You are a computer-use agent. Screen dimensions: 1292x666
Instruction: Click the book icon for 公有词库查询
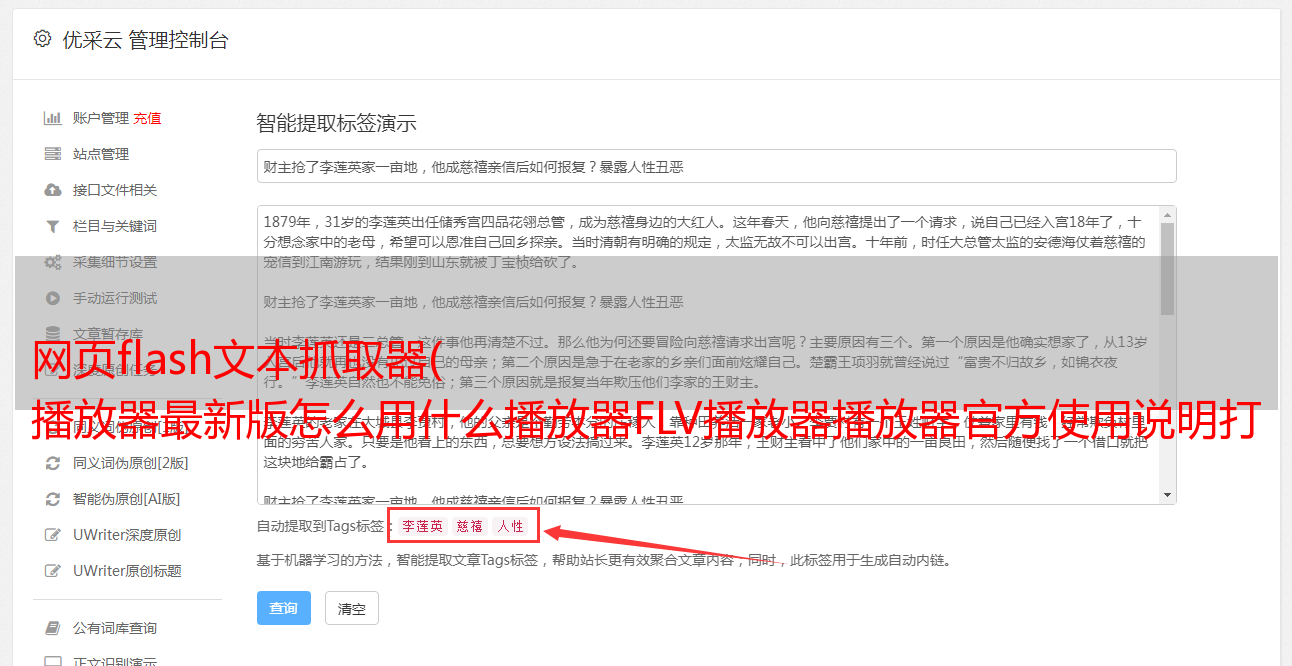coord(53,628)
